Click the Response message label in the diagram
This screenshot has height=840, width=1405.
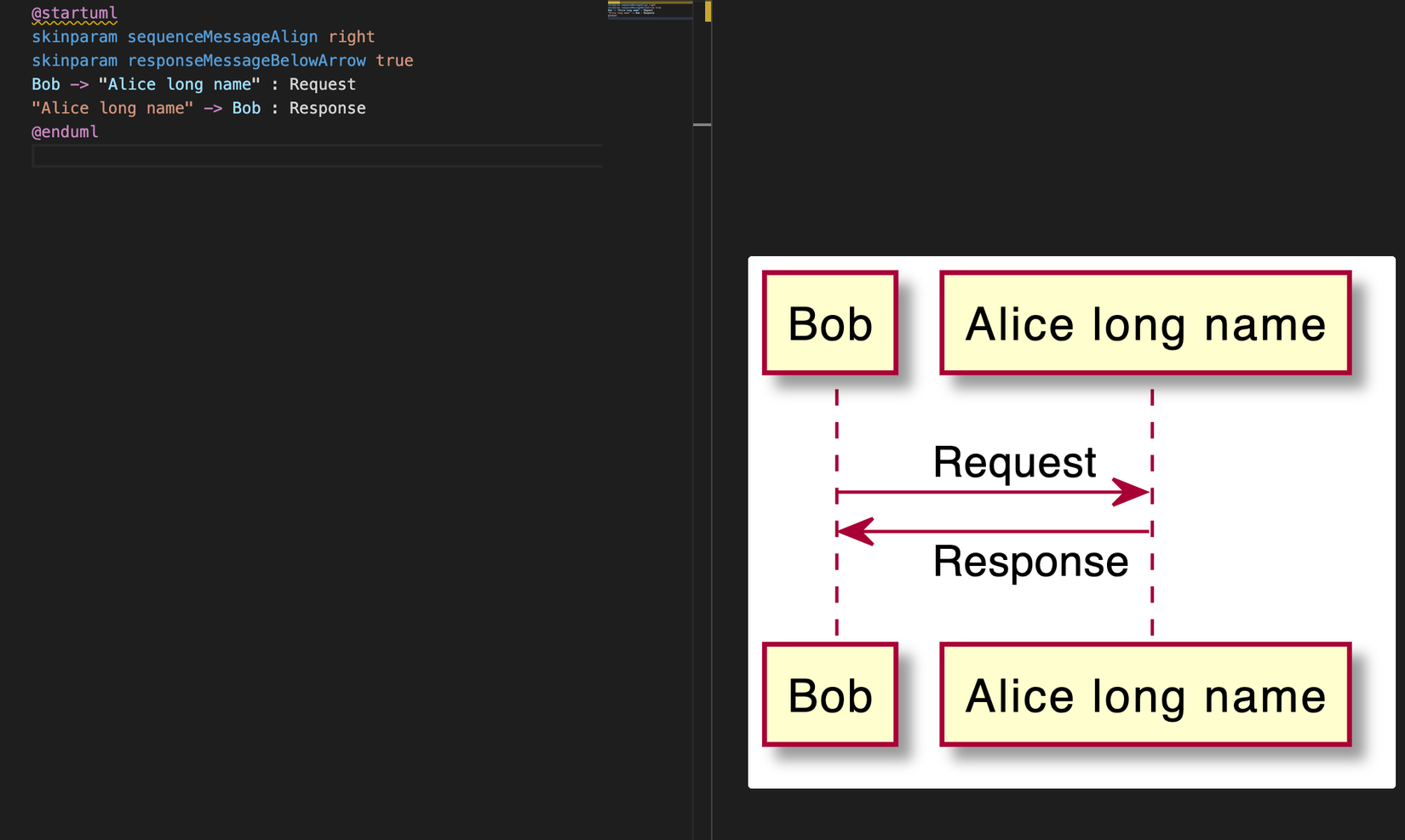tap(1030, 562)
